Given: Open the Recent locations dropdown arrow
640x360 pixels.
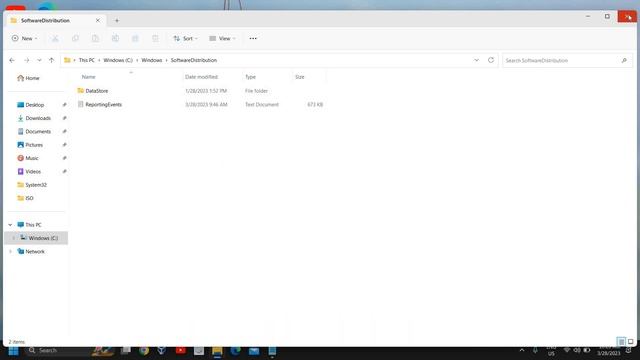Looking at the screenshot, I should pyautogui.click(x=39, y=60).
